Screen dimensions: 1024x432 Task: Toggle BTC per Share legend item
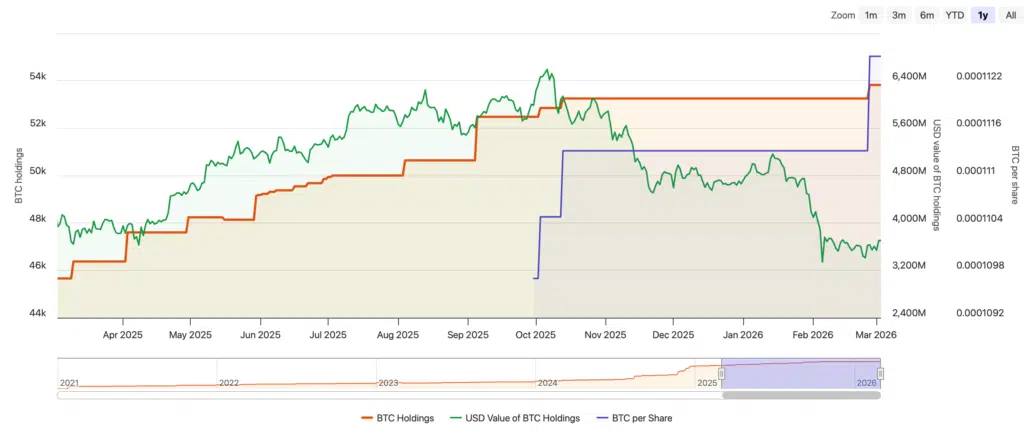tap(634, 418)
